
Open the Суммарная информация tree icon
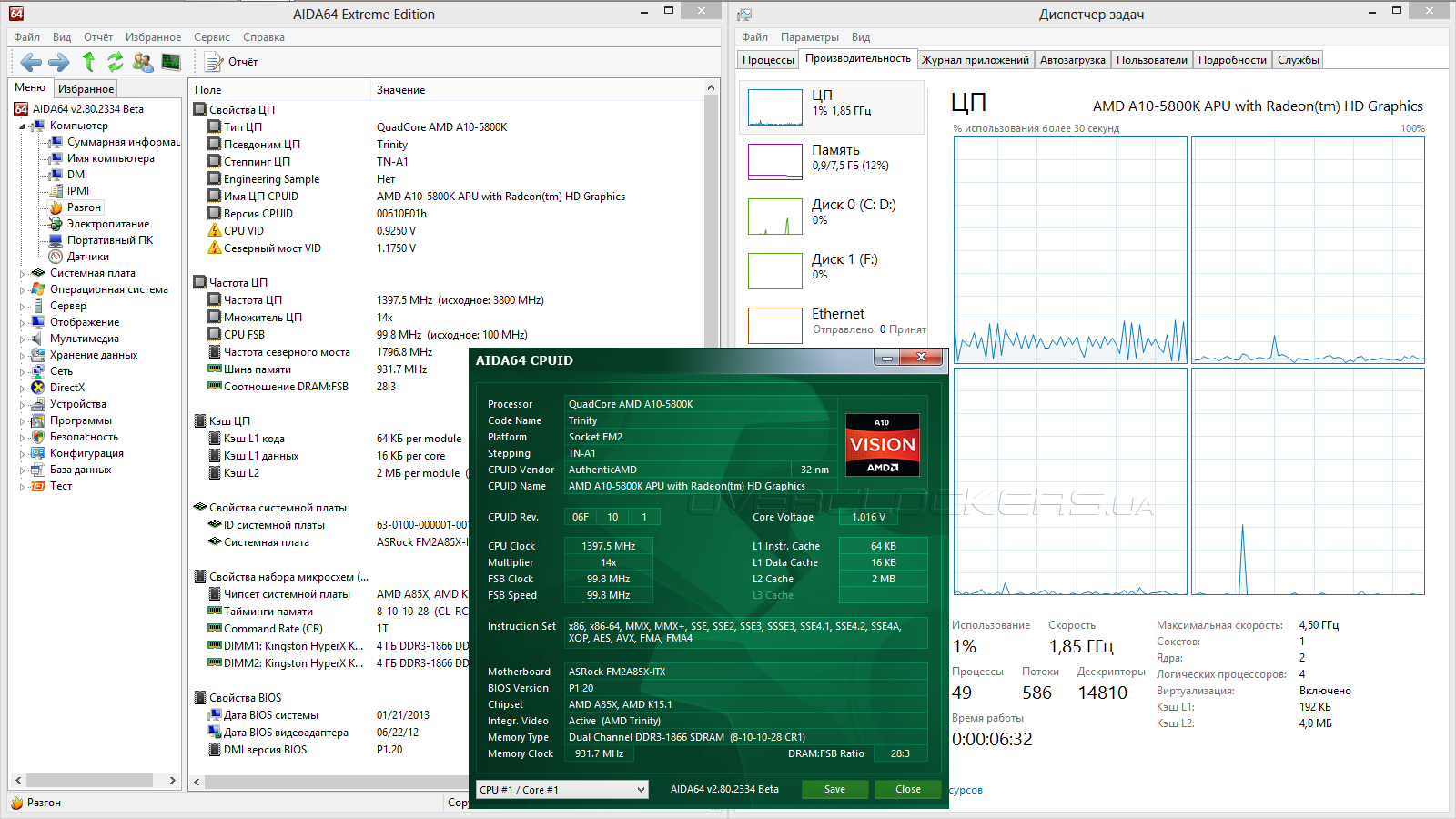click(x=56, y=142)
